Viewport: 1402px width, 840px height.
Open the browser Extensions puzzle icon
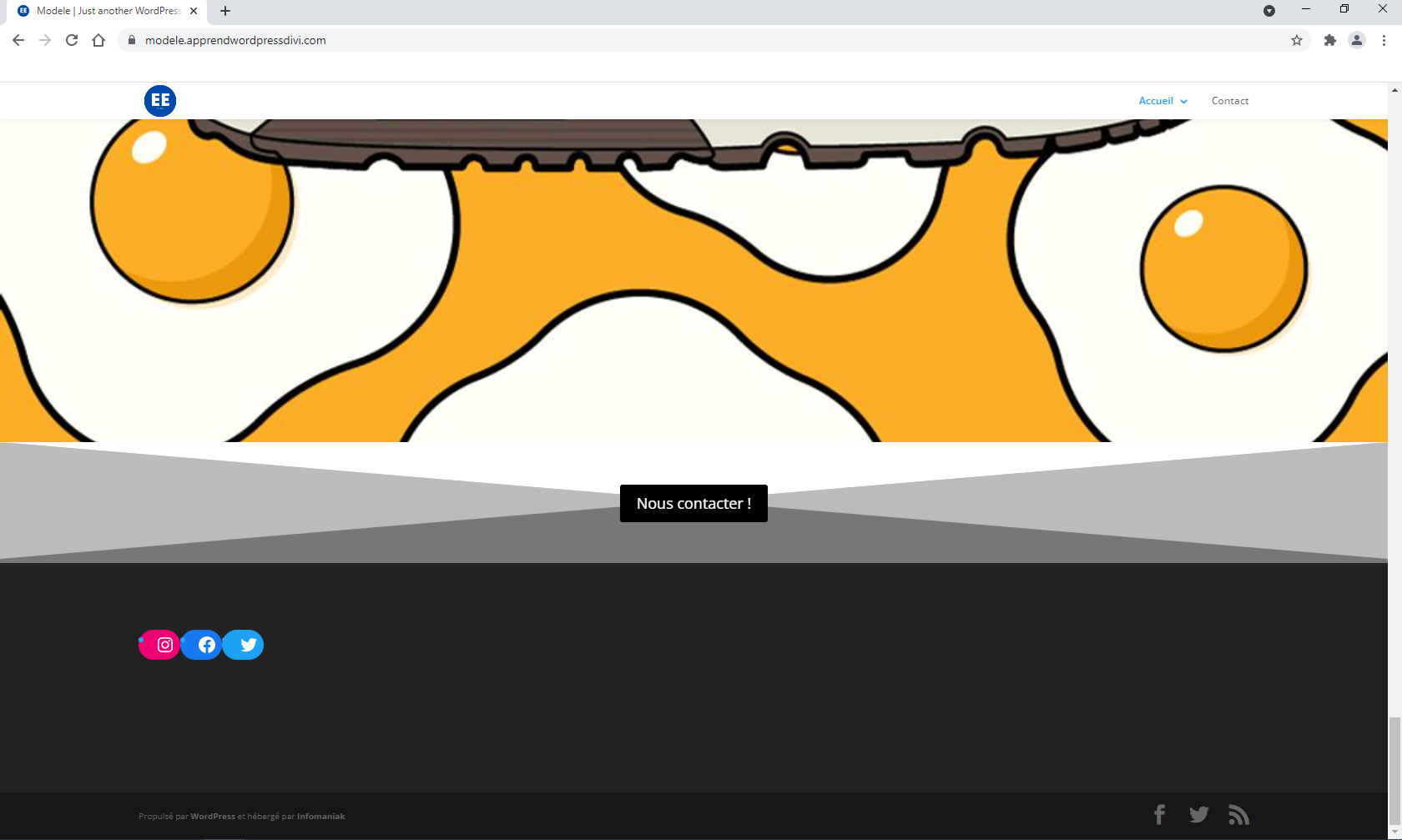1330,40
